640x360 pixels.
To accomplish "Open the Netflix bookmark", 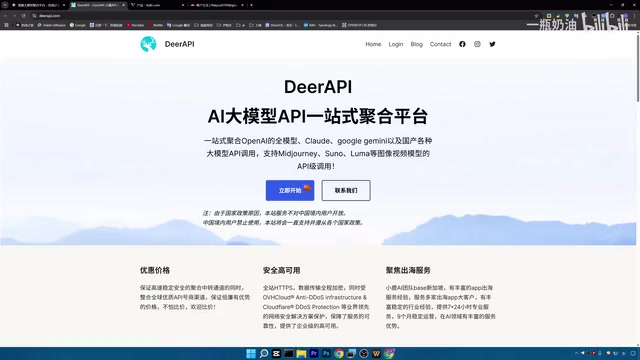I will [156, 25].
